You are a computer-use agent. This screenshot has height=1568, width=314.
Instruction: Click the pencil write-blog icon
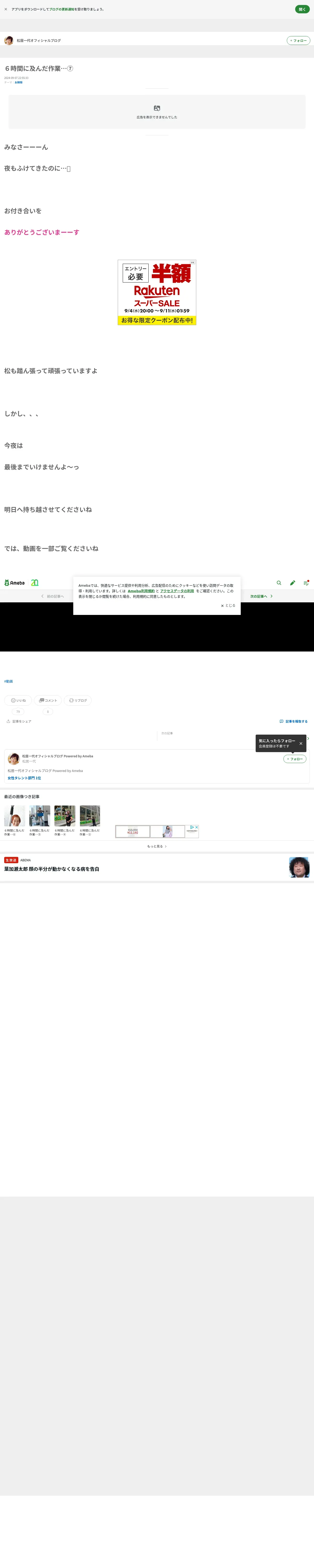coord(293,583)
